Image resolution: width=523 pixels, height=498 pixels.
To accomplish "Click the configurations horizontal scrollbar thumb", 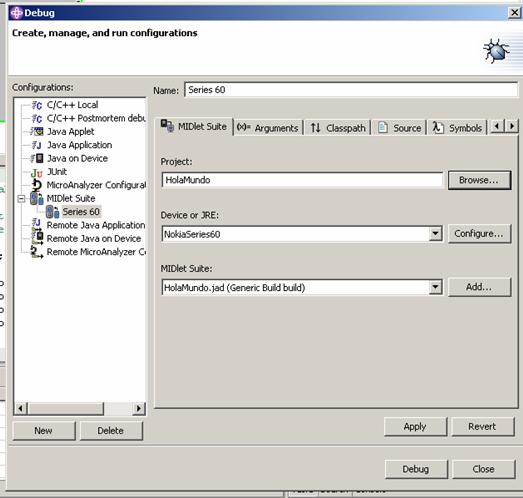I will tap(65, 408).
